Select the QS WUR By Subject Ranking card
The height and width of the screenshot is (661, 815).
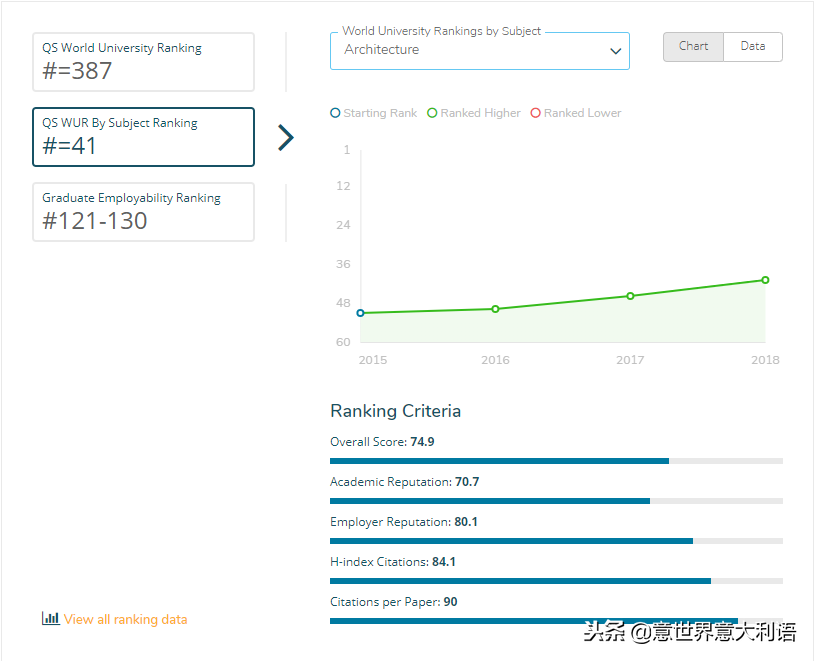(x=143, y=137)
